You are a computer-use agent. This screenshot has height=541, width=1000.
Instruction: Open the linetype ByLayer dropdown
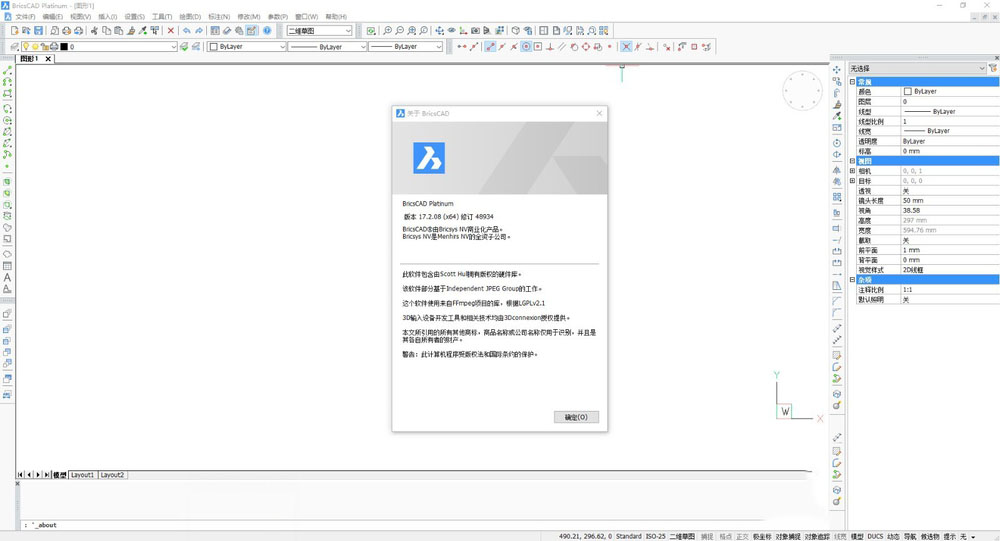point(328,47)
